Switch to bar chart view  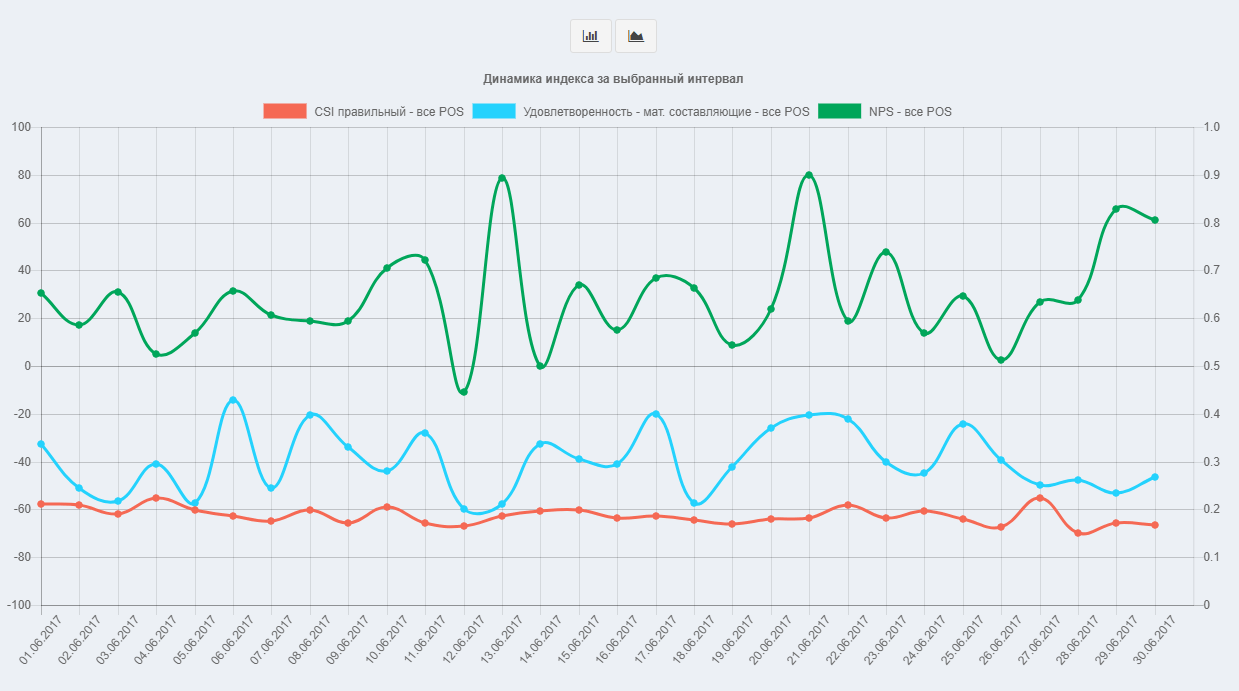(x=589, y=35)
